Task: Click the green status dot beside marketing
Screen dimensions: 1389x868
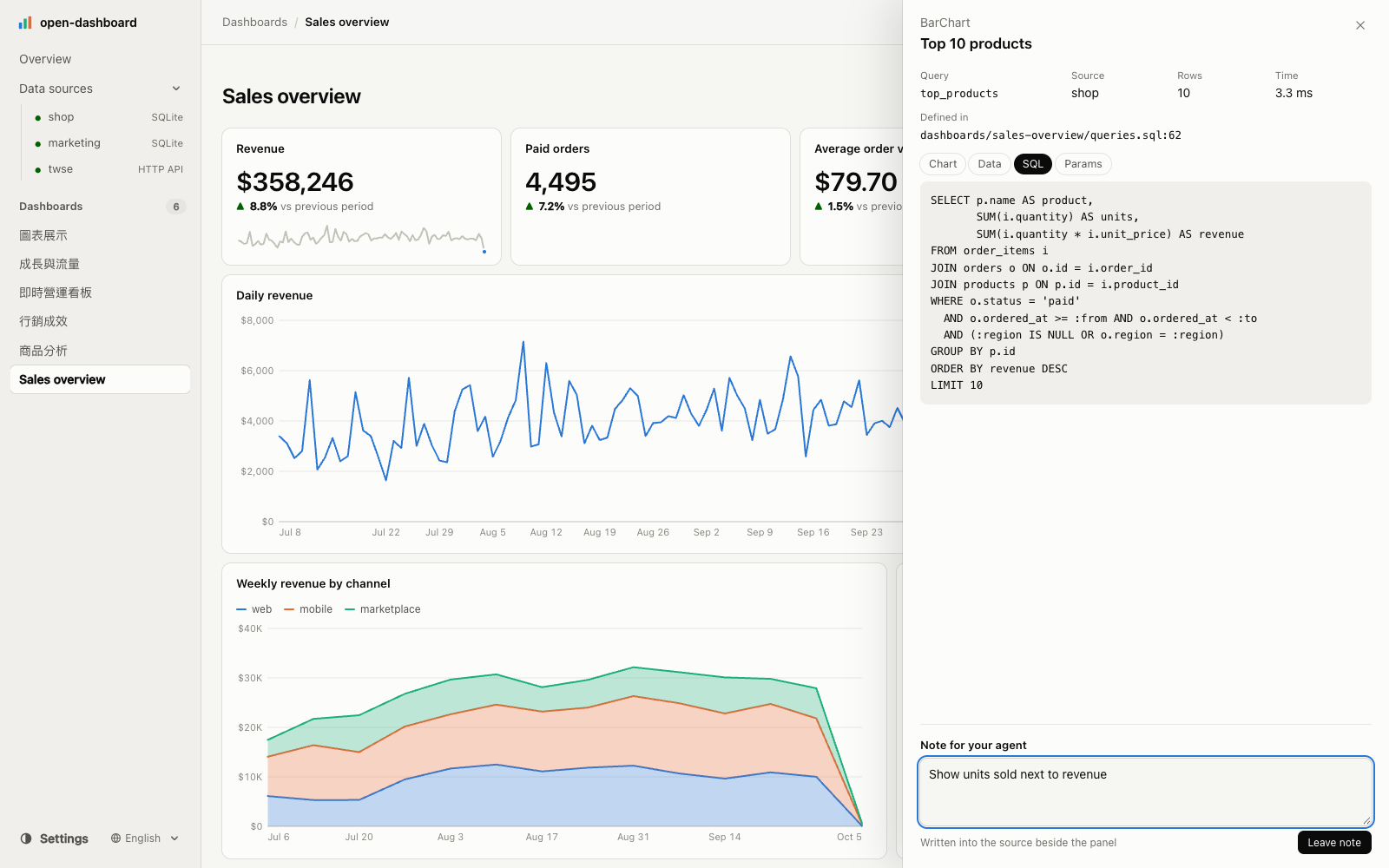Action: coord(38,144)
